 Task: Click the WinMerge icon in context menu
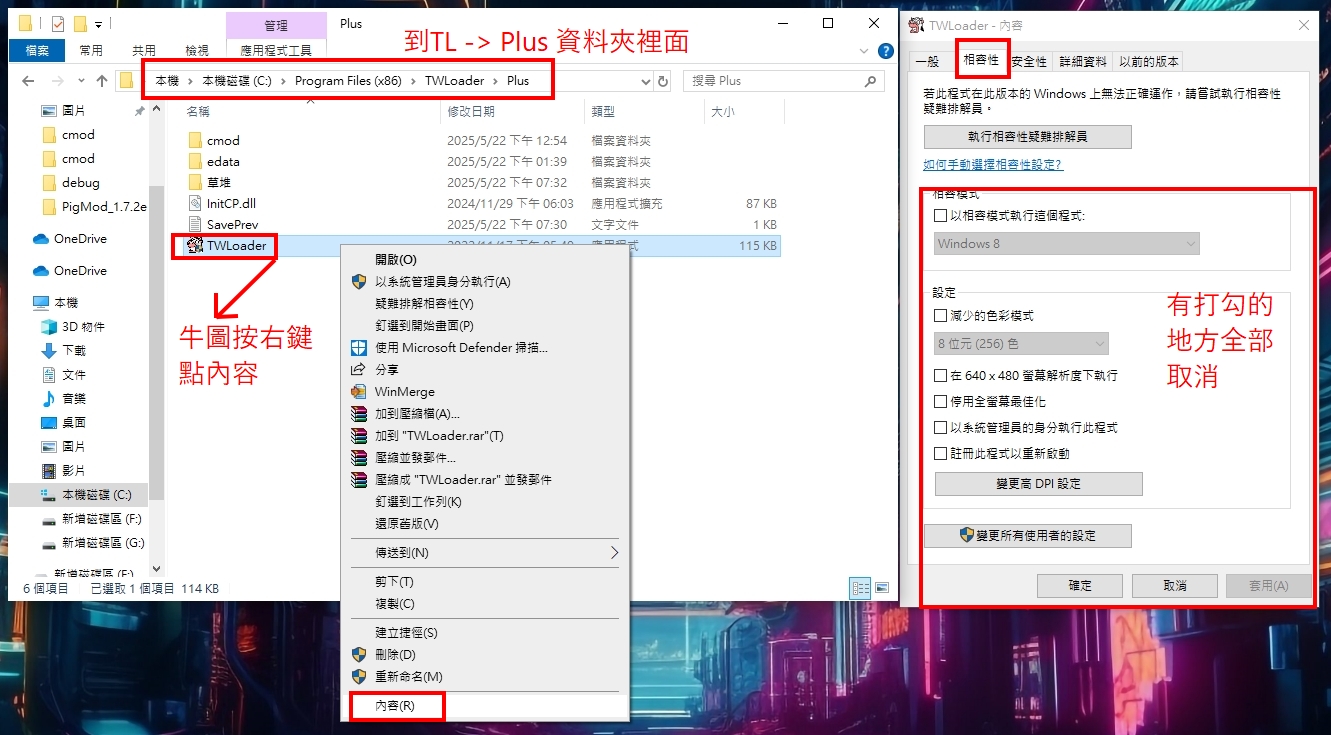[359, 392]
